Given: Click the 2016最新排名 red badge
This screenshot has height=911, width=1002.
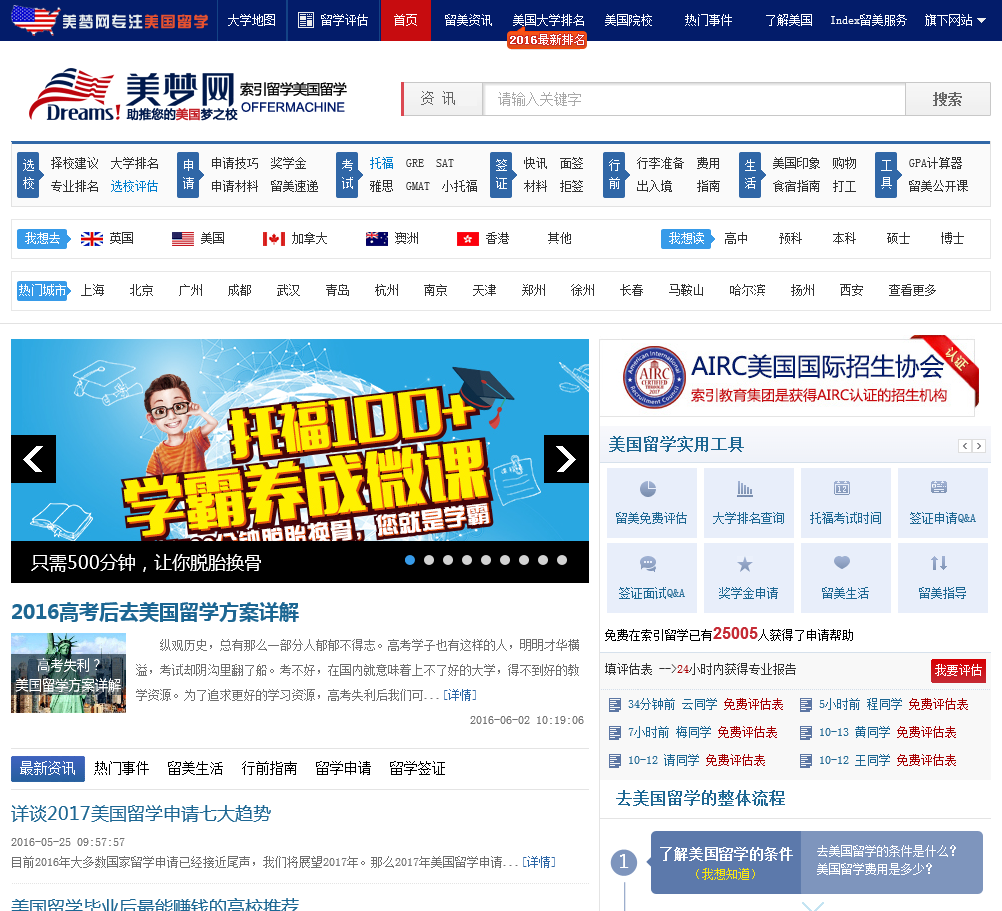Looking at the screenshot, I should pos(547,40).
